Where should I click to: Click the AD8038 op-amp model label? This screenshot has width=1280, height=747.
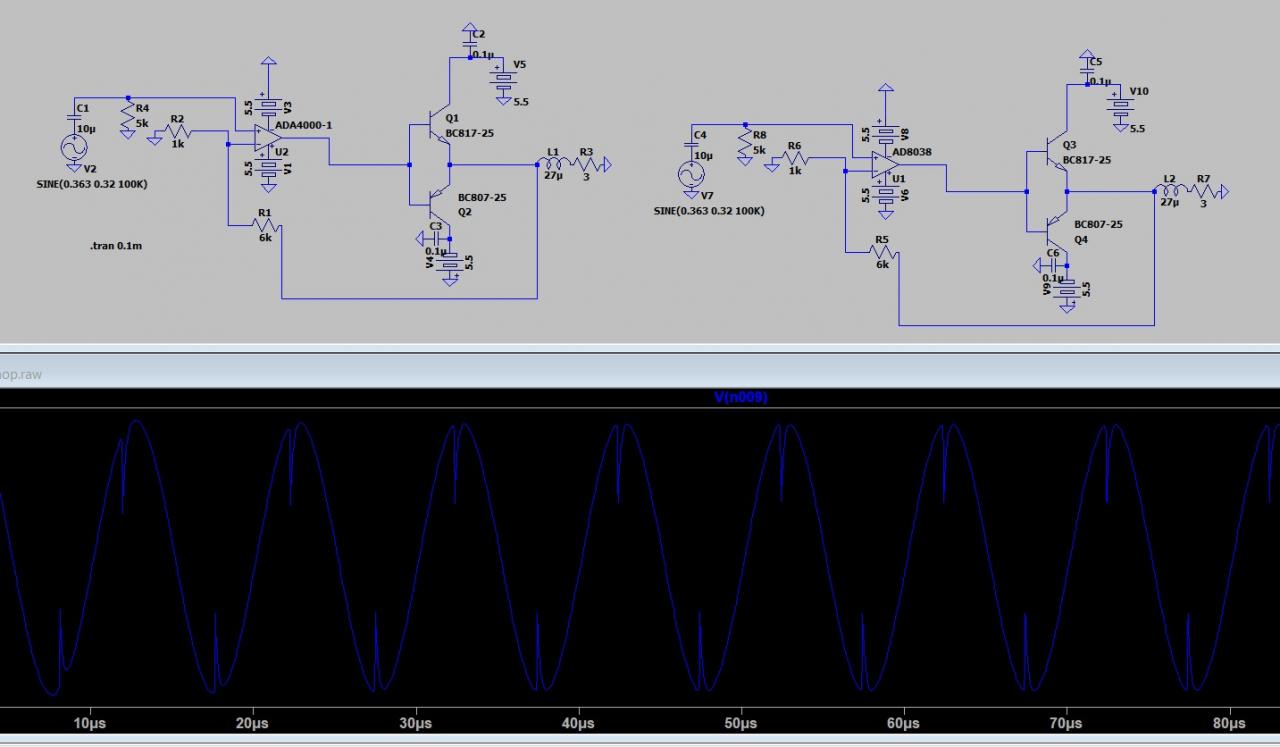pyautogui.click(x=913, y=152)
